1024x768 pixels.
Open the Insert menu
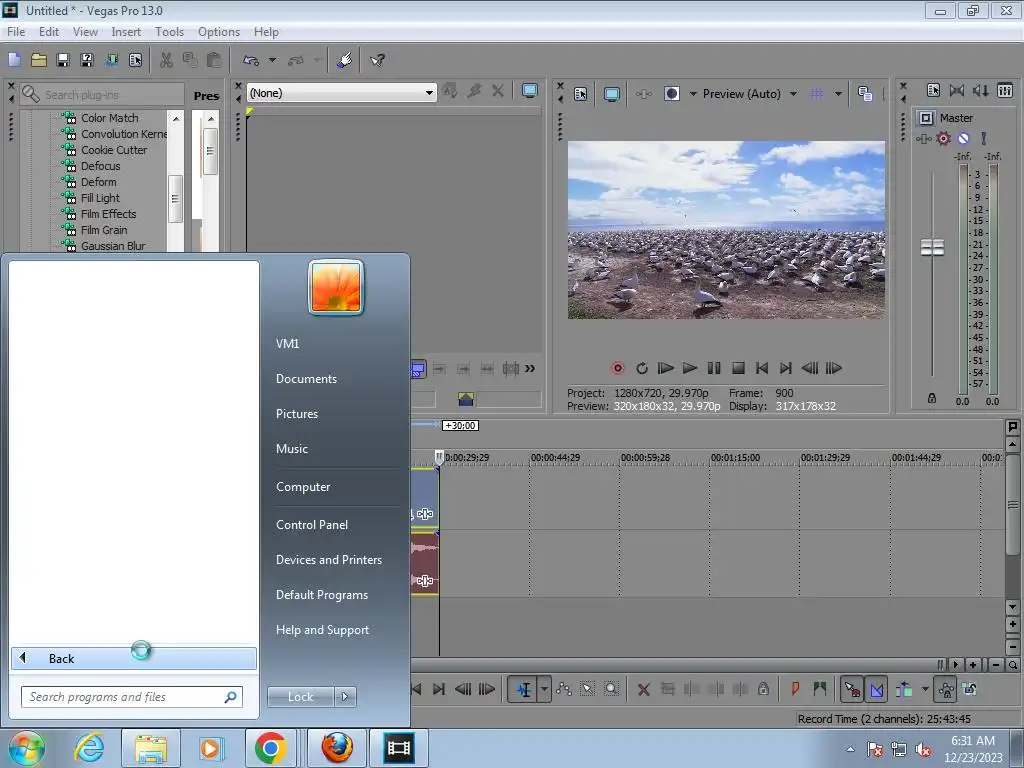[126, 32]
